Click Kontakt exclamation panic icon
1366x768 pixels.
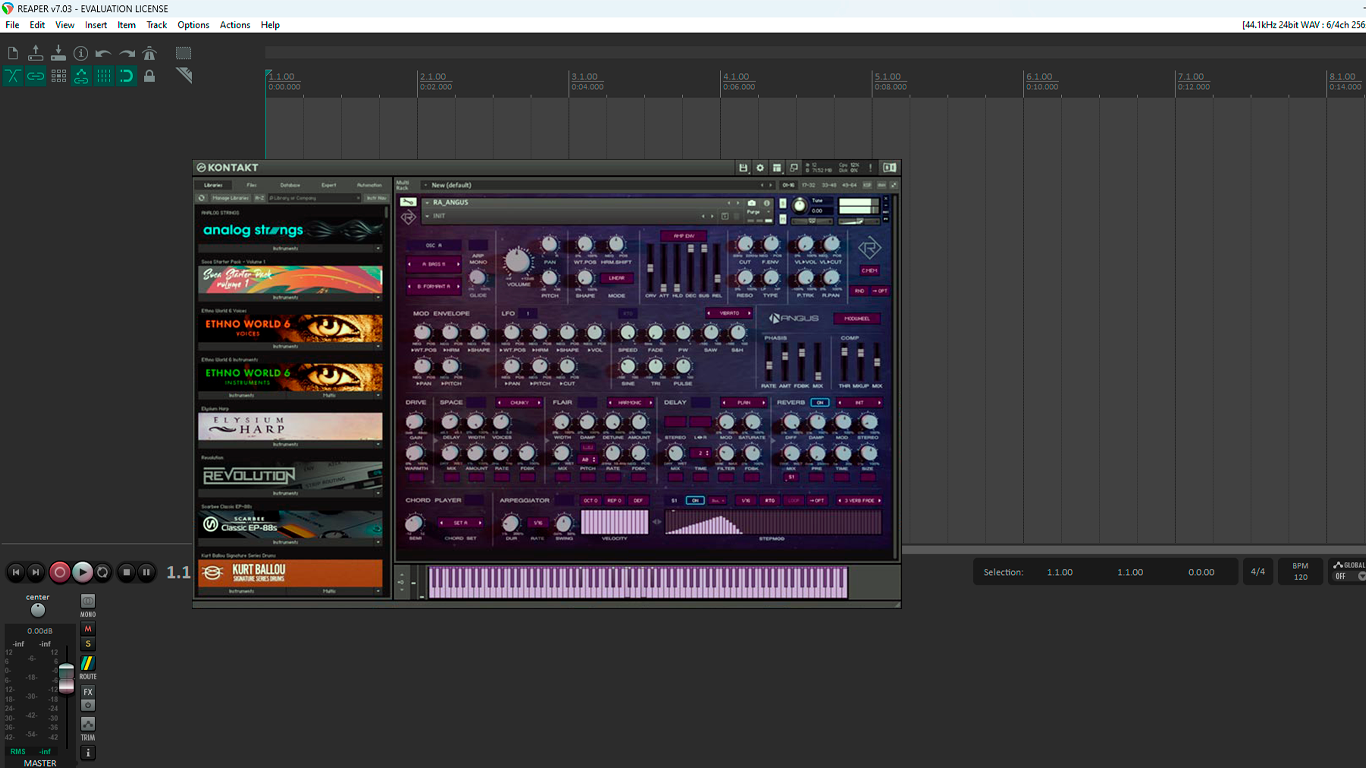coord(870,168)
